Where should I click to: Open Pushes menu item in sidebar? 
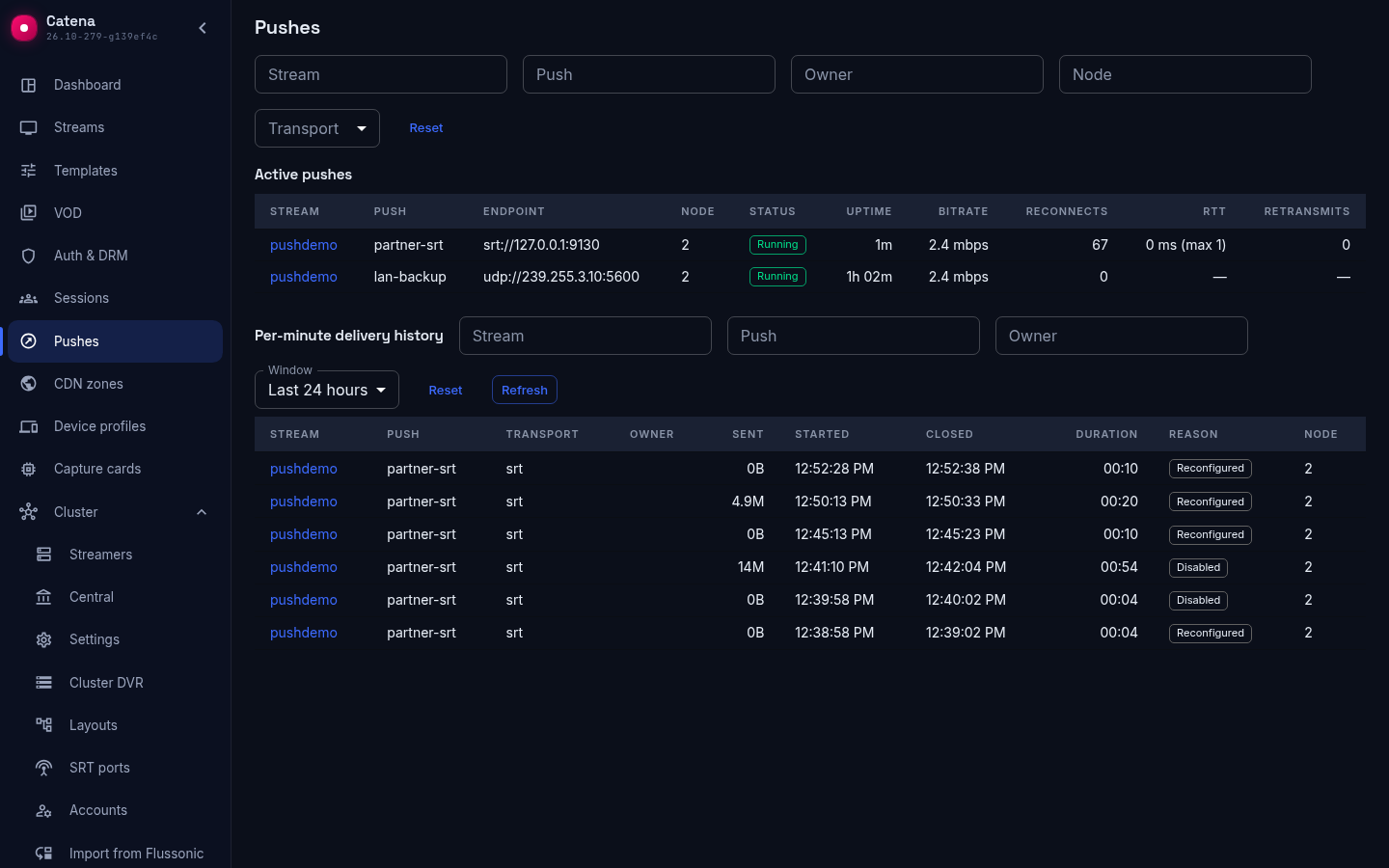pyautogui.click(x=115, y=341)
